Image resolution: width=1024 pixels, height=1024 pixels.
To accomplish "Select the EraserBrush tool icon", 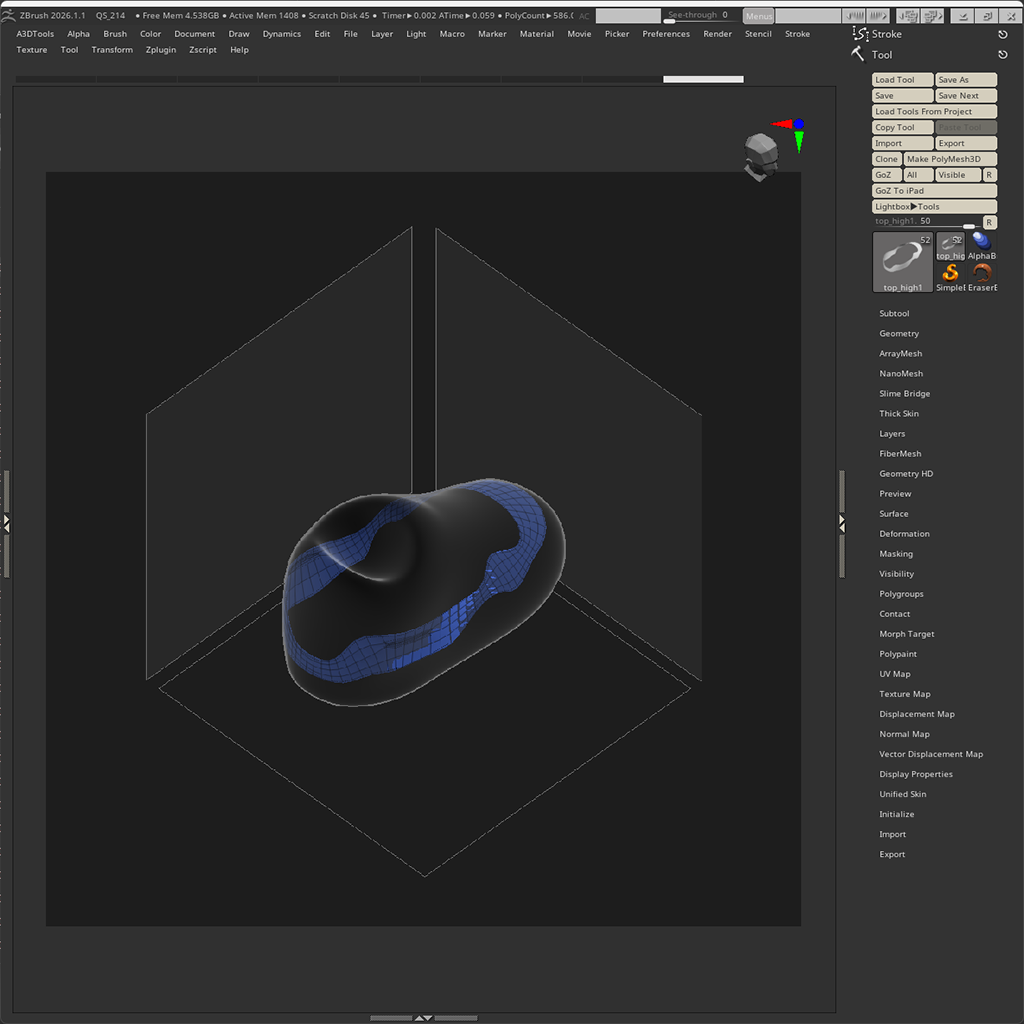I will point(982,274).
